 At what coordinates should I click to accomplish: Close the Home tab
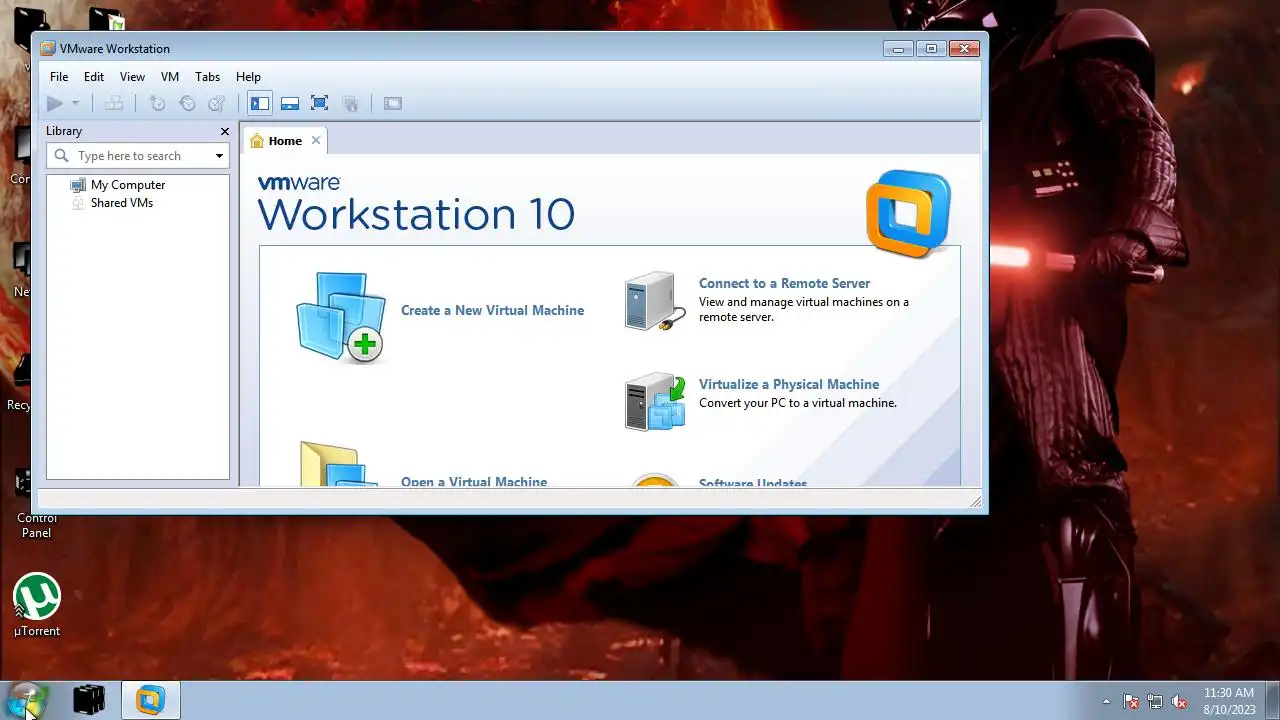pyautogui.click(x=316, y=140)
